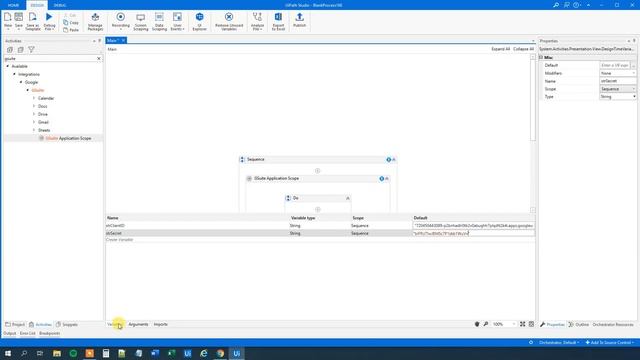Click the Save icon in ribbon
The width and height of the screenshot is (640, 360).
pos(19,17)
